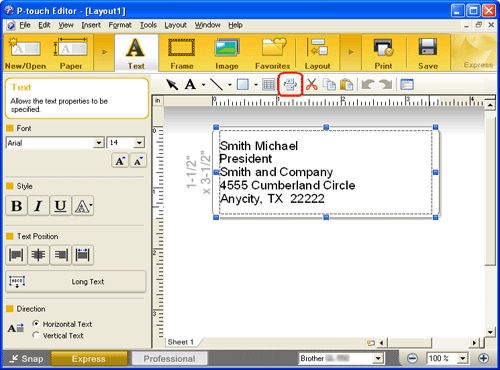The height and width of the screenshot is (370, 500).
Task: Click the 4555 Cumberland Circle text line
Action: (x=287, y=185)
